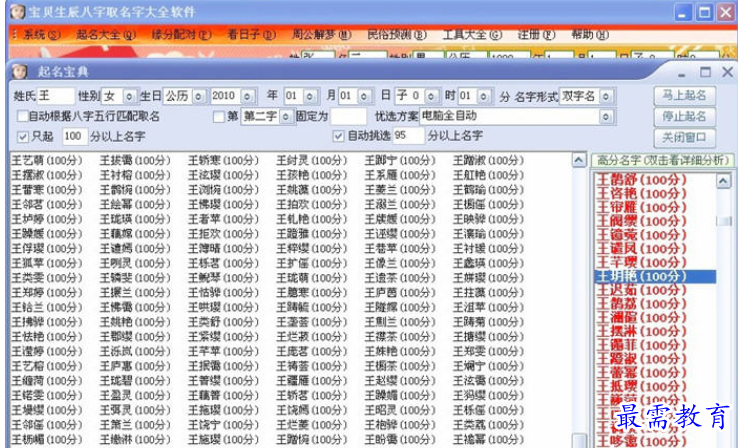Viewport: 738px width, 448px height.
Task: Select name 王昭灵 (100分) in list
Action: point(400,410)
